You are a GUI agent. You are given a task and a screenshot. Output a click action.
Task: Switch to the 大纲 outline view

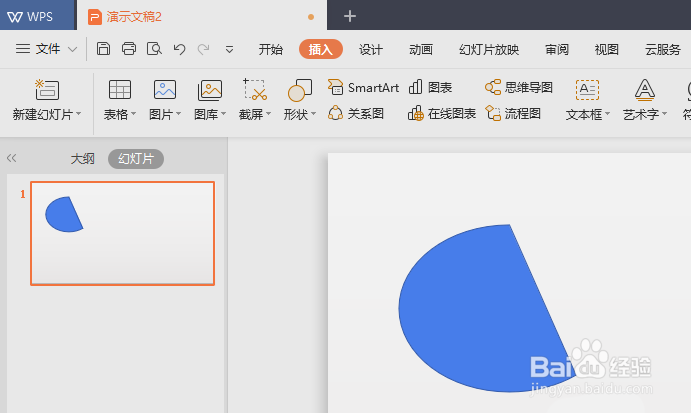click(83, 159)
